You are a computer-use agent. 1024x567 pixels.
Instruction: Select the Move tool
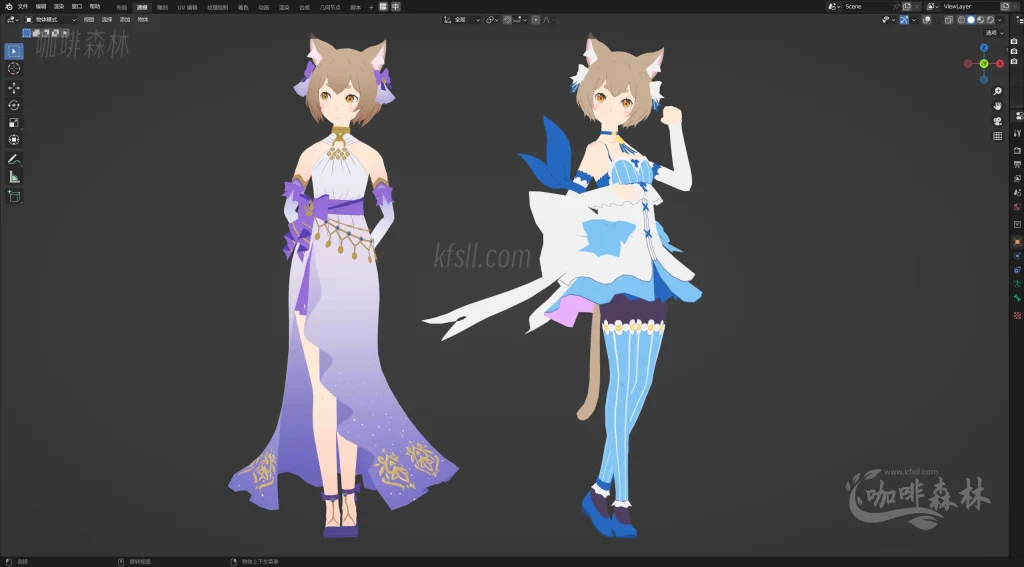pyautogui.click(x=14, y=88)
